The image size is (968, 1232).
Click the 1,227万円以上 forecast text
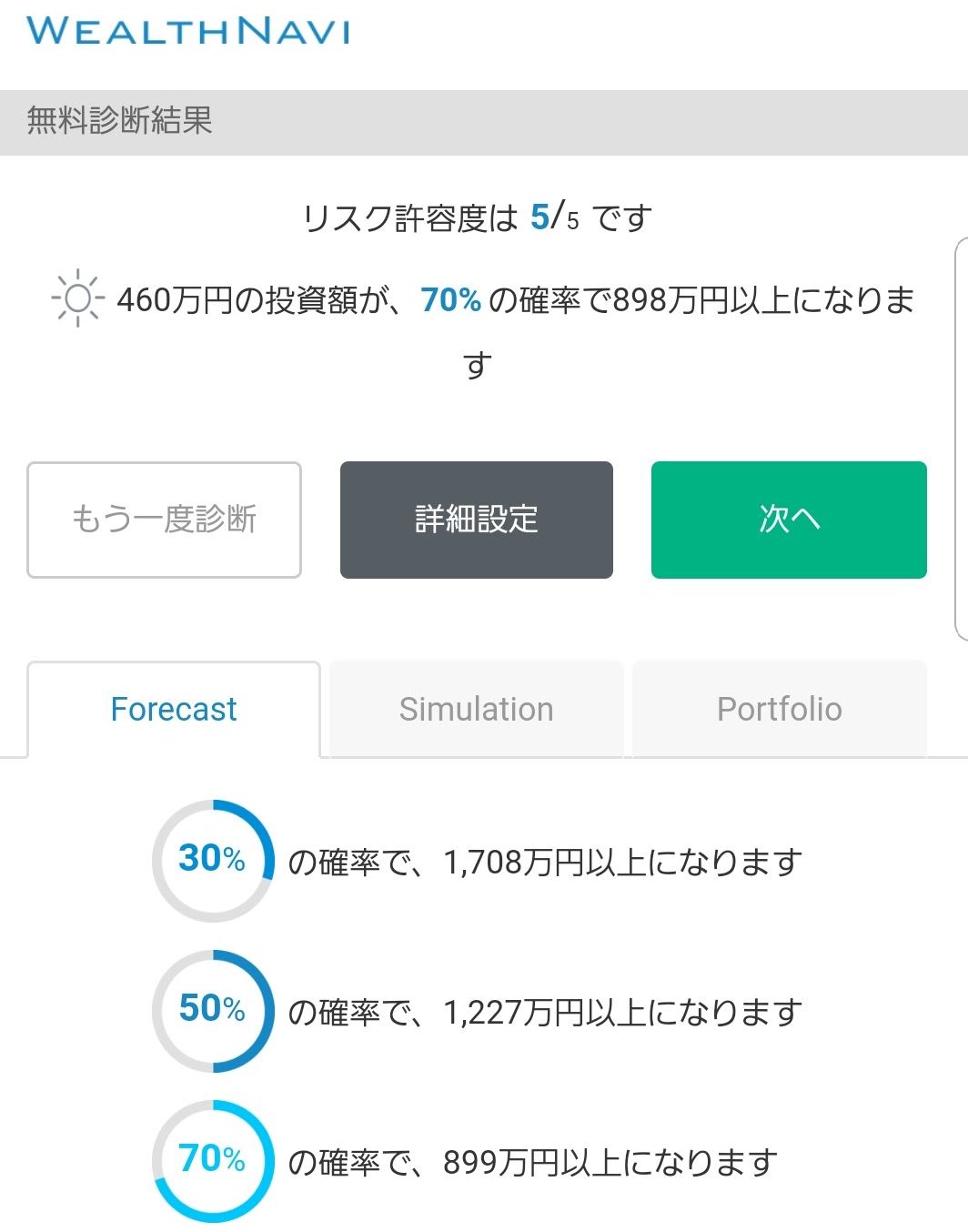[544, 1011]
